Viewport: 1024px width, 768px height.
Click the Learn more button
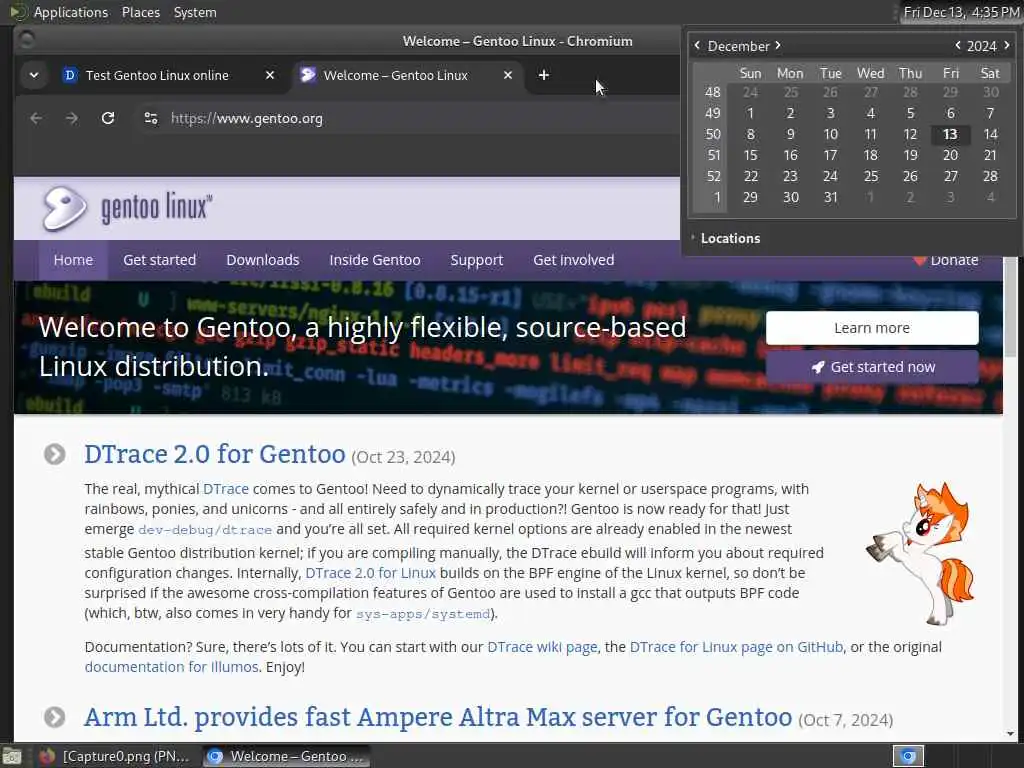pos(872,328)
